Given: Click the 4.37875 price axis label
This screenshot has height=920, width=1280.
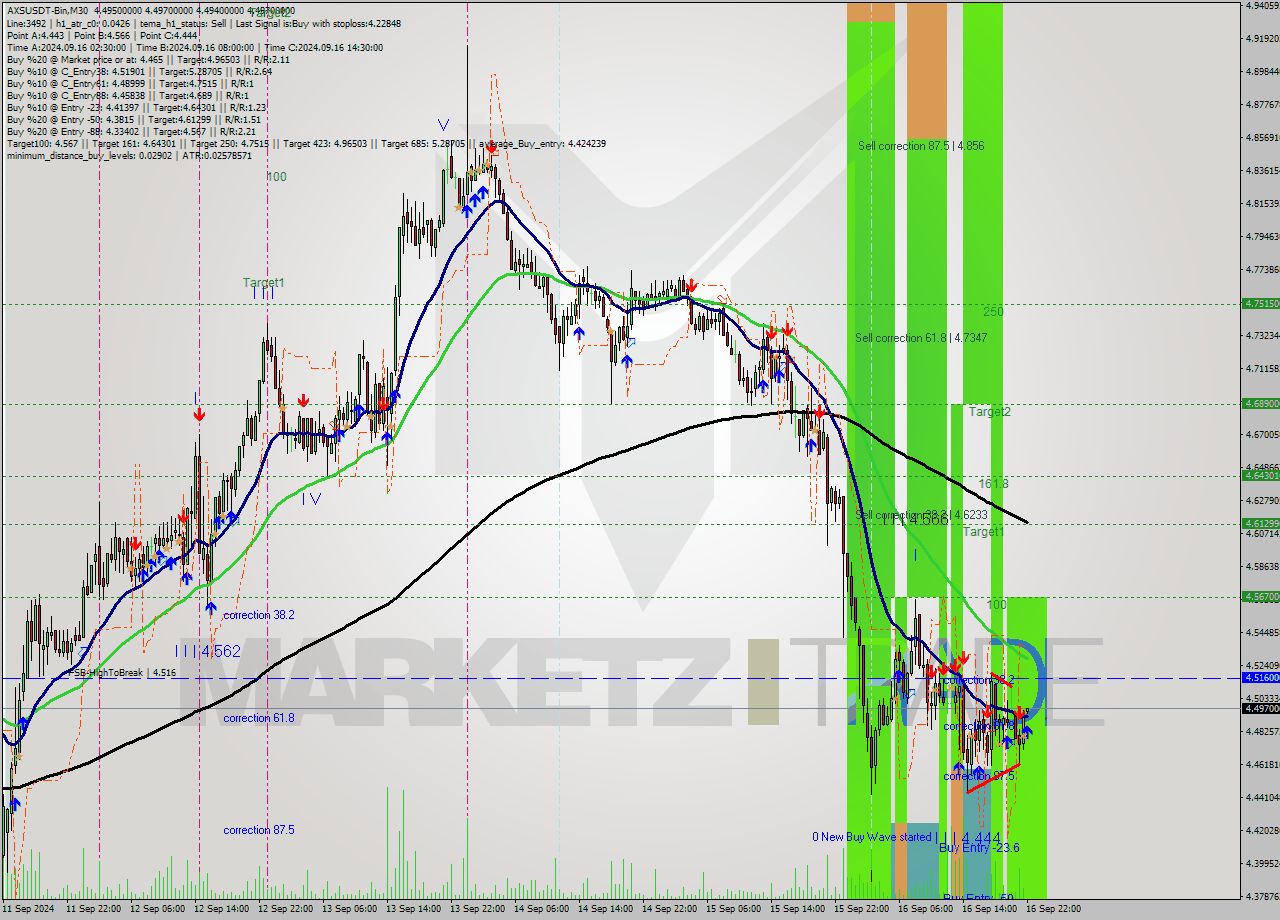Looking at the screenshot, I should (x=1262, y=896).
